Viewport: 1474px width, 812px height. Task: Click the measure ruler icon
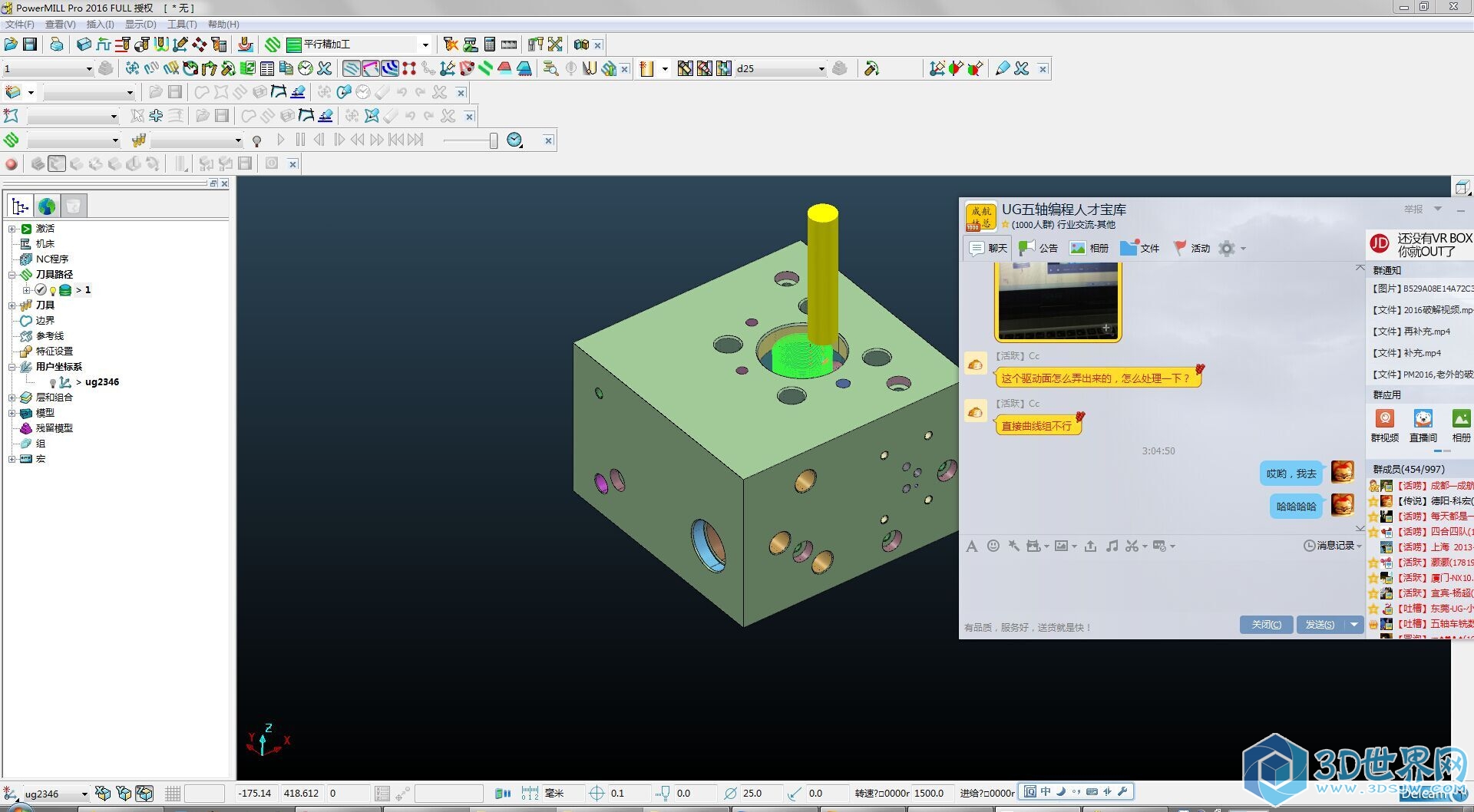coord(509,45)
